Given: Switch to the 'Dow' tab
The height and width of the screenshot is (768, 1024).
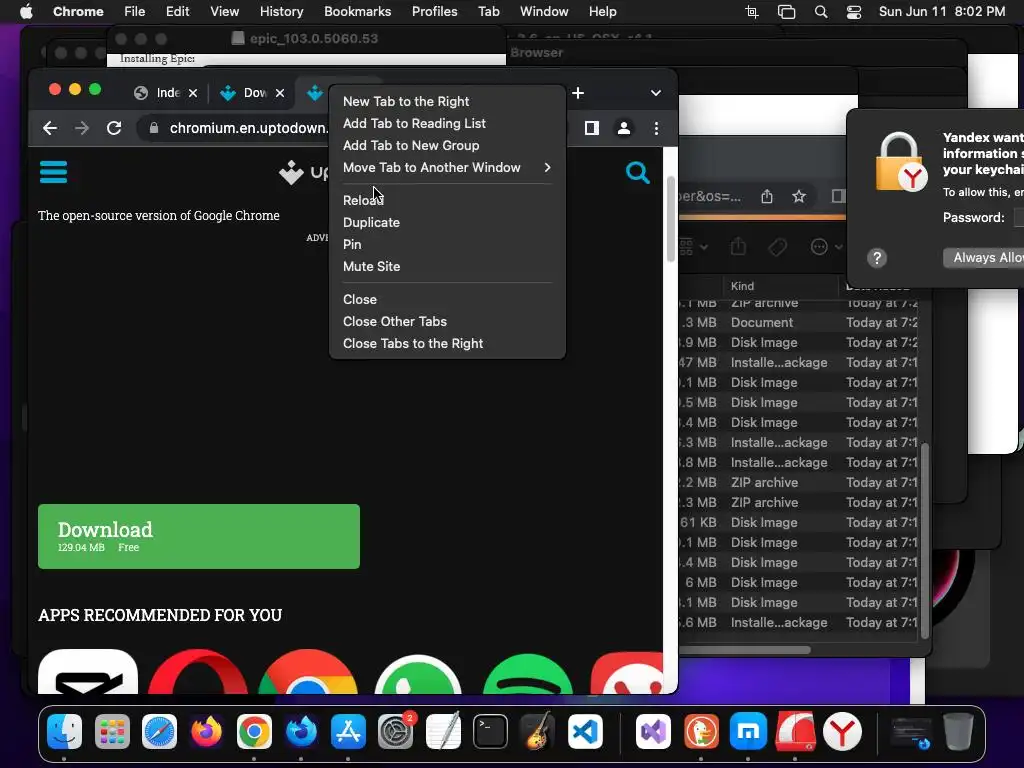Looking at the screenshot, I should (x=251, y=93).
